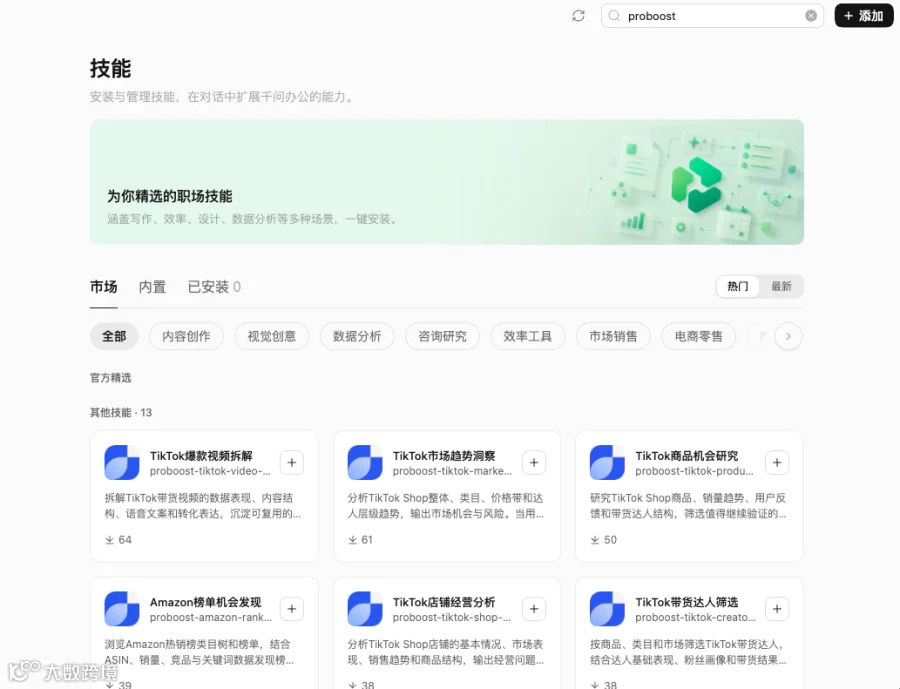The image size is (900, 689).
Task: Click the proboost-tiktok-video- identifier text
Action: [210, 471]
